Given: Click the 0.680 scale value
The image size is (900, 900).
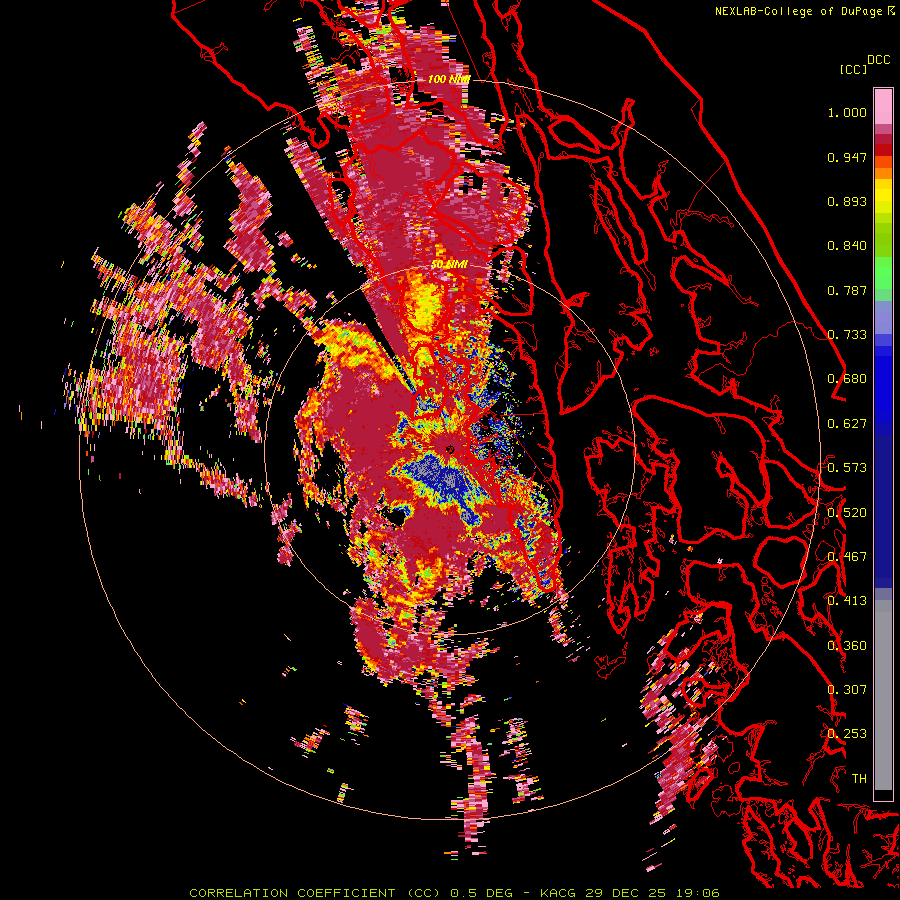Looking at the screenshot, I should (847, 379).
